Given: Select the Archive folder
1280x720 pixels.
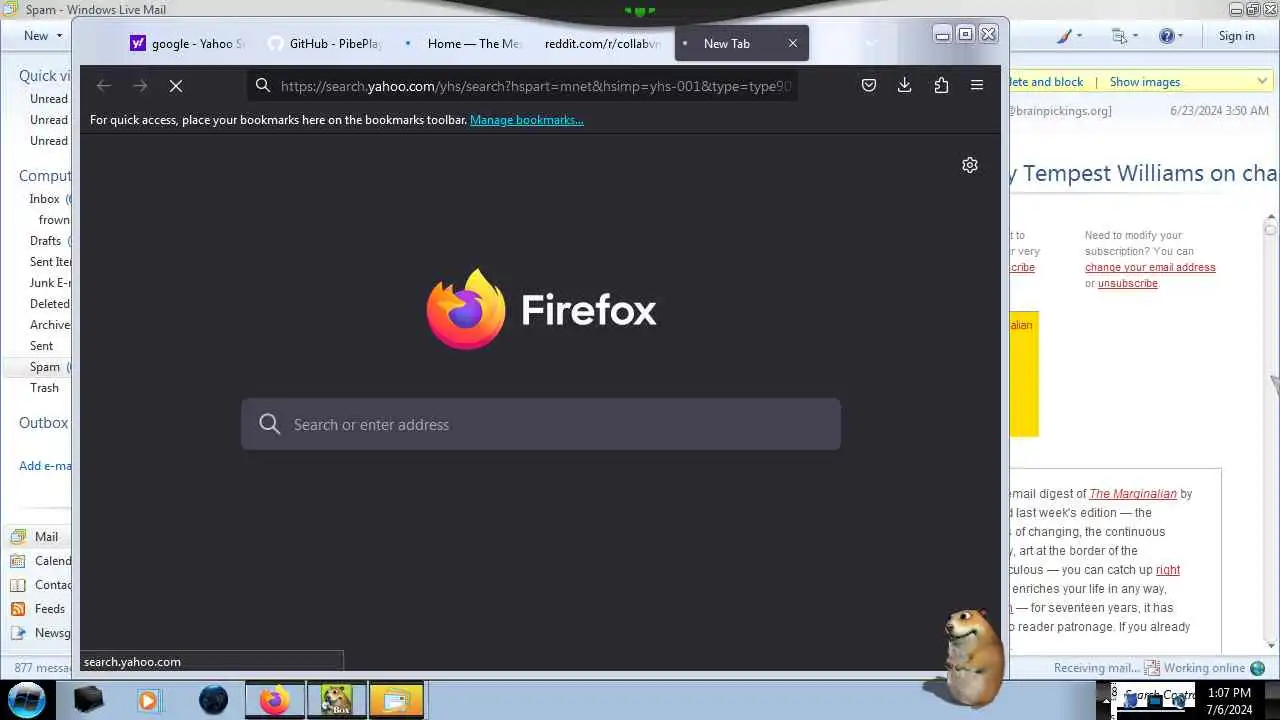Looking at the screenshot, I should point(50,325).
